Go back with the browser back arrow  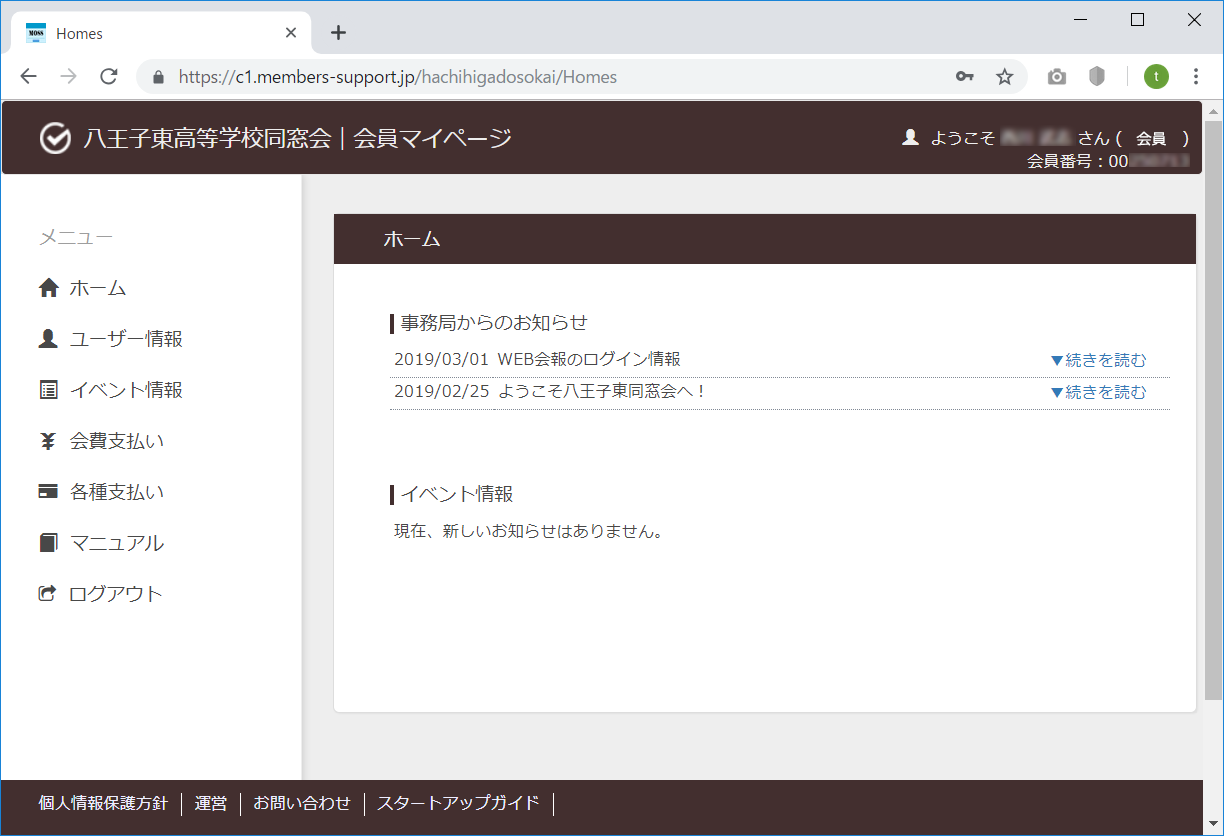coord(28,77)
